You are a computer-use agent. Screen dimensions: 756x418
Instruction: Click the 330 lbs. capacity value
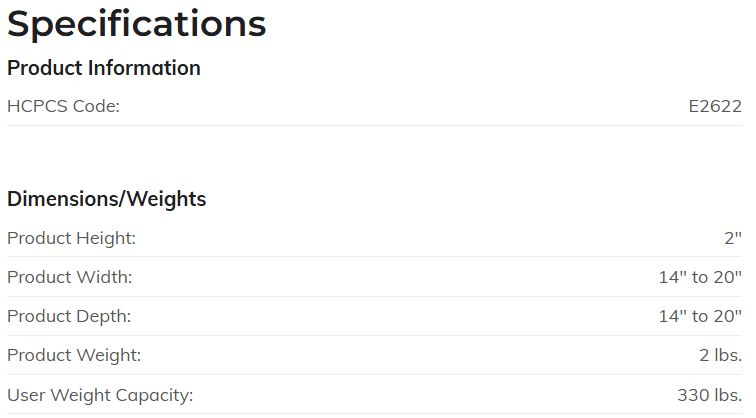point(709,395)
